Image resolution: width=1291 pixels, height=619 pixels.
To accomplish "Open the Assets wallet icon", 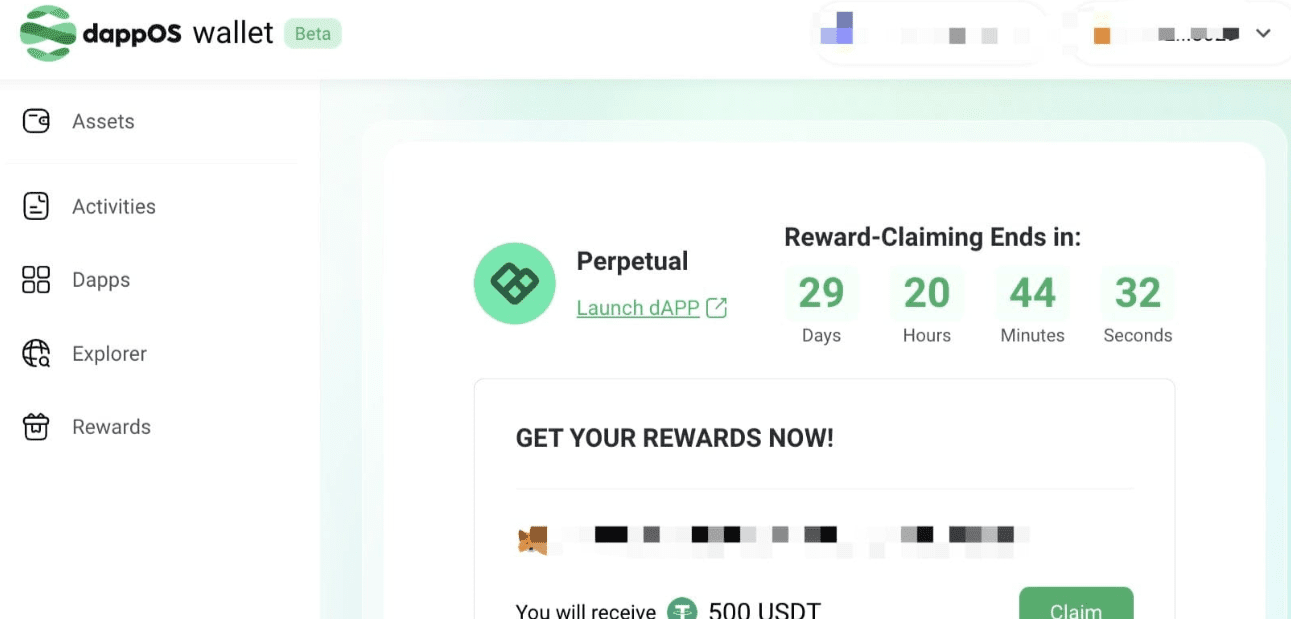I will pyautogui.click(x=36, y=122).
